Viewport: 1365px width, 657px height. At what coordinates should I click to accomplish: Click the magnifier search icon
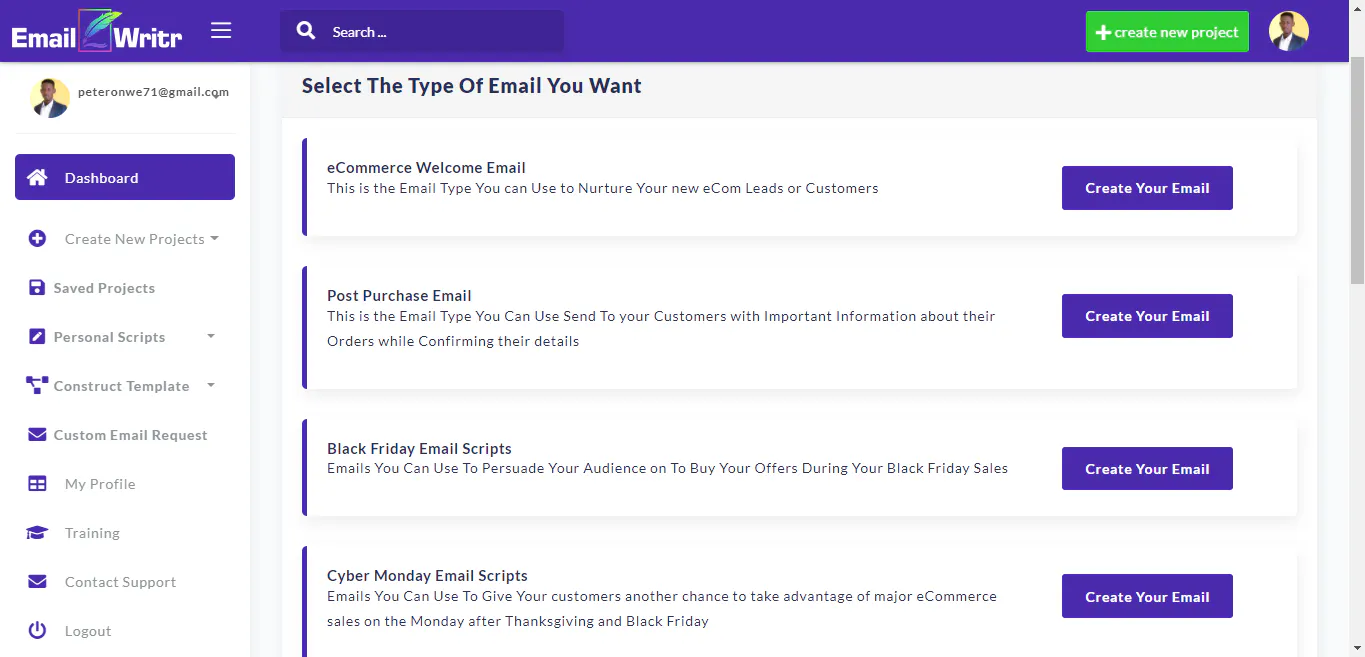[306, 31]
